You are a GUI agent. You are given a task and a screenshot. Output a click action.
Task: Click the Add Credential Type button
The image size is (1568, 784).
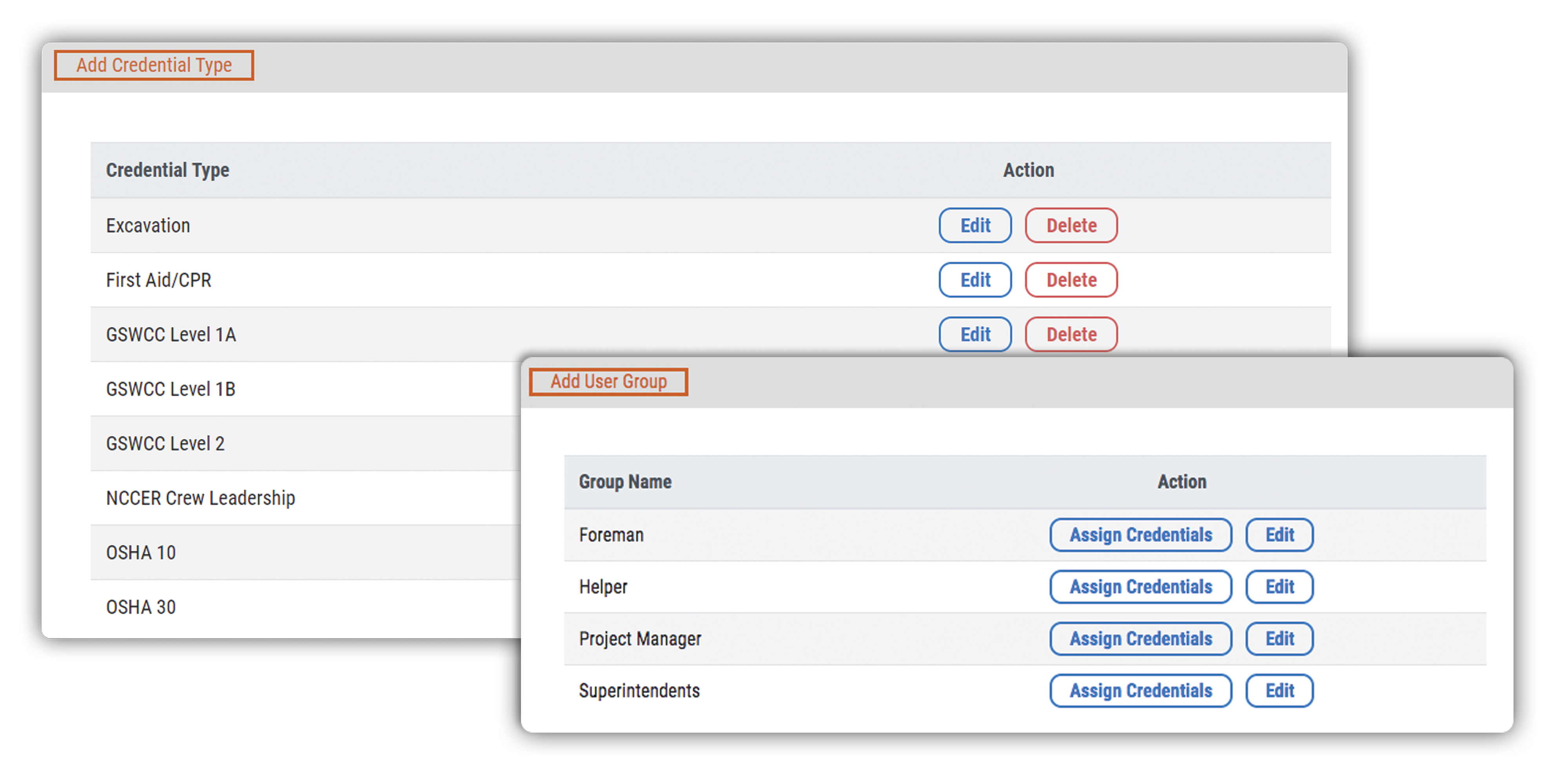point(154,65)
